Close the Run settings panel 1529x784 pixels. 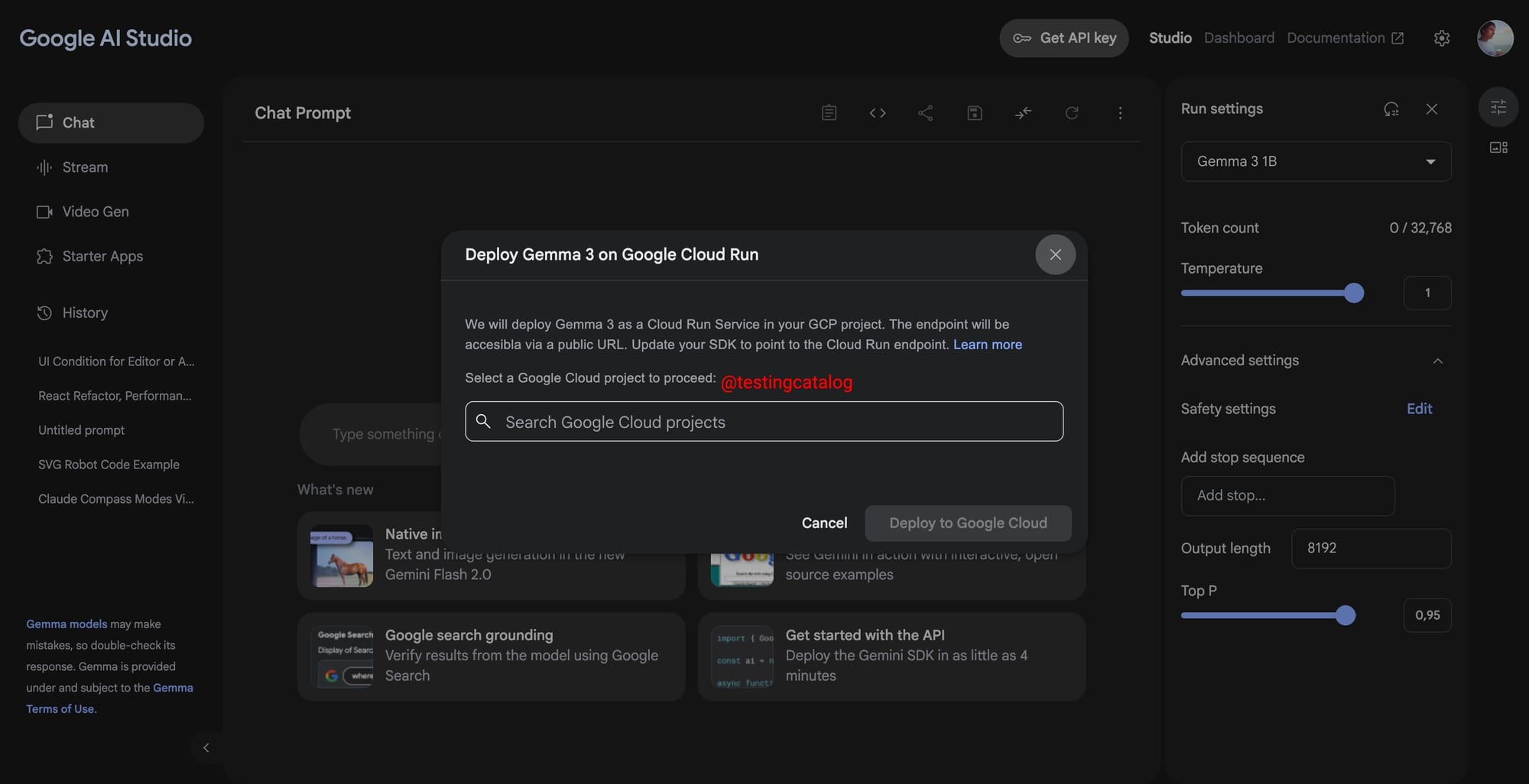point(1431,109)
